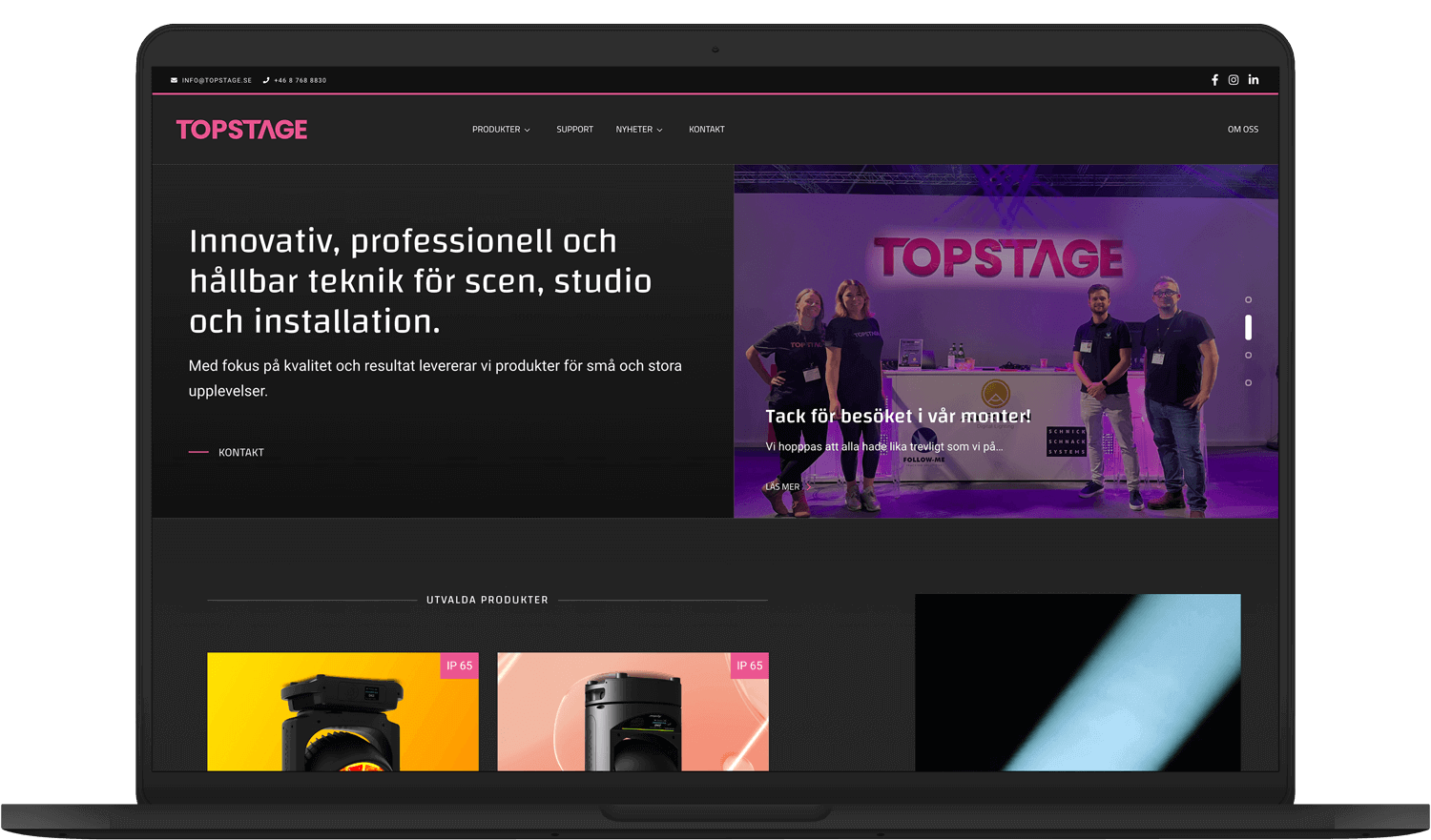The width and height of the screenshot is (1431, 840).
Task: Select the third slider dot indicator
Action: point(1248,355)
